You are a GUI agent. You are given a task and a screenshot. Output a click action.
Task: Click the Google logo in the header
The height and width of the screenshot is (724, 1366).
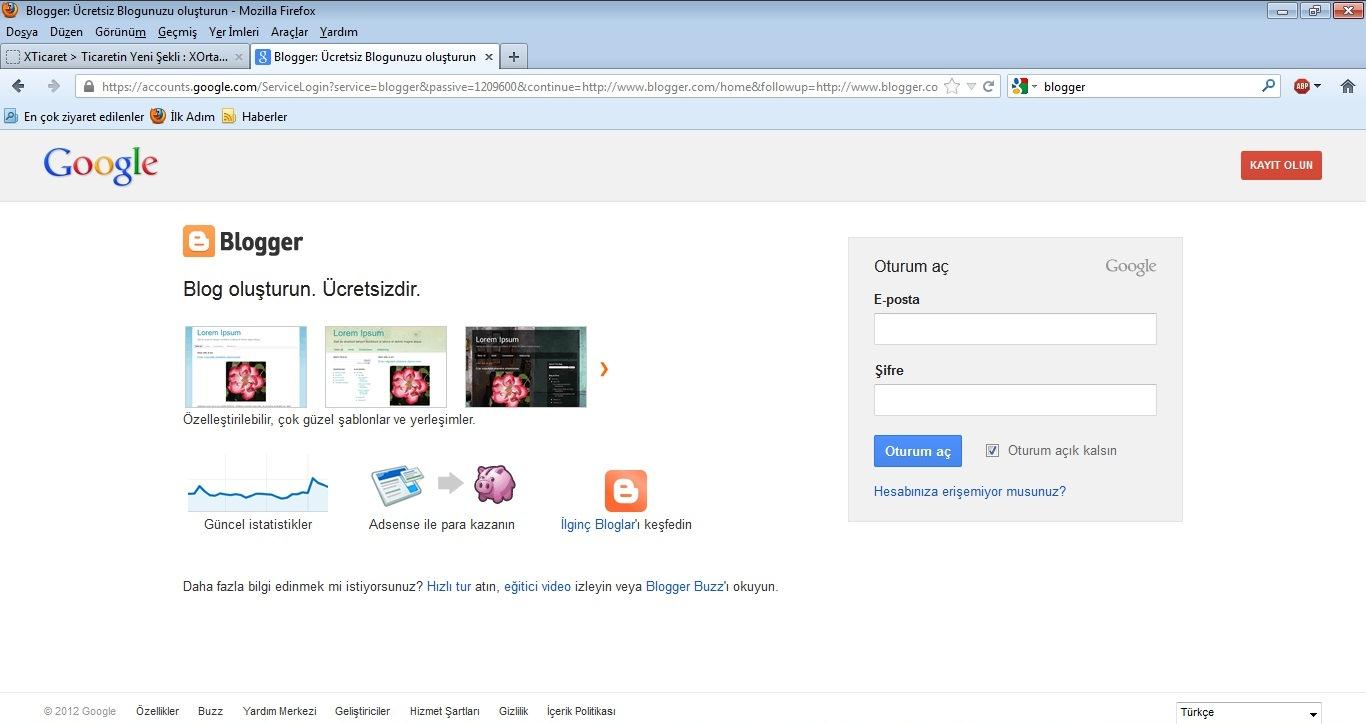(x=100, y=166)
